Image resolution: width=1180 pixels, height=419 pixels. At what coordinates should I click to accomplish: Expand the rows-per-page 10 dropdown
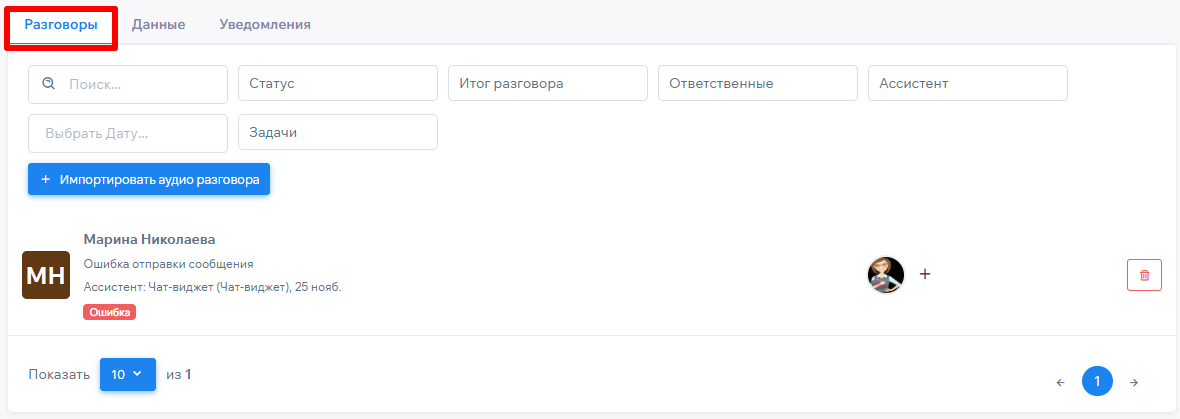click(x=127, y=374)
